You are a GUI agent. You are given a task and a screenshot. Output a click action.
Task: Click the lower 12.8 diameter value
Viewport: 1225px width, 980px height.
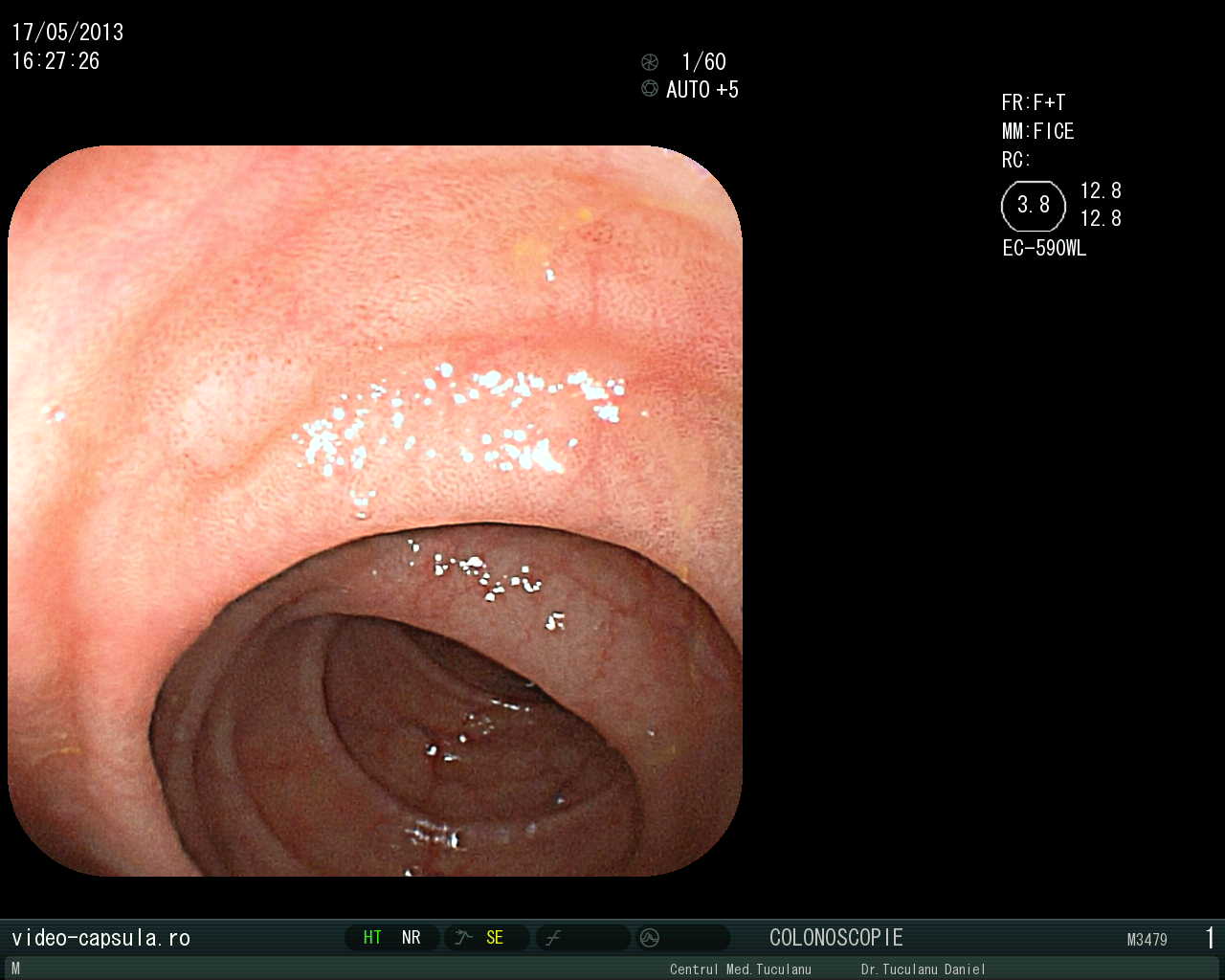[x=1101, y=219]
